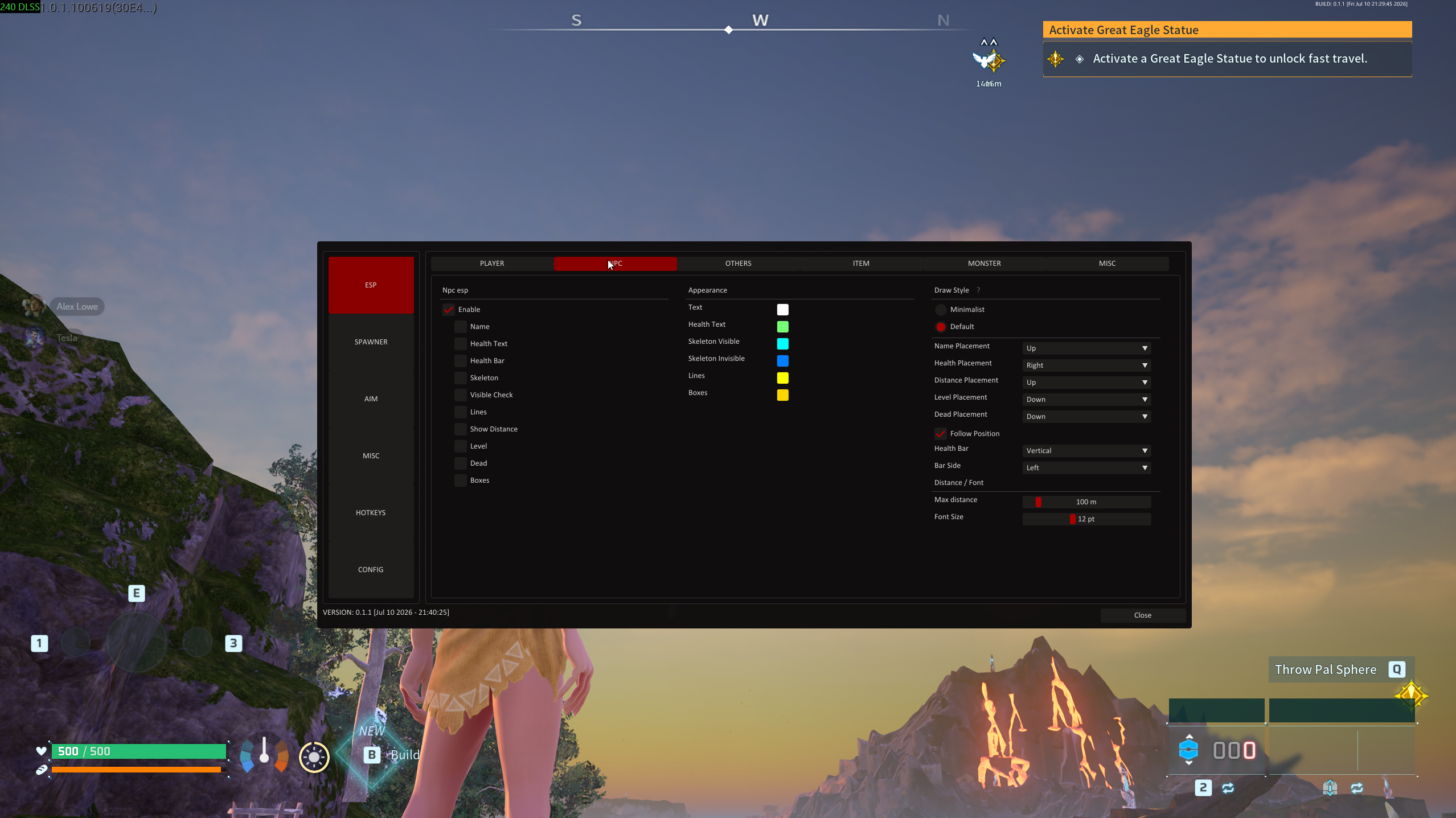The image size is (1456, 818).
Task: Click the temperature gauge icon
Action: click(x=264, y=754)
